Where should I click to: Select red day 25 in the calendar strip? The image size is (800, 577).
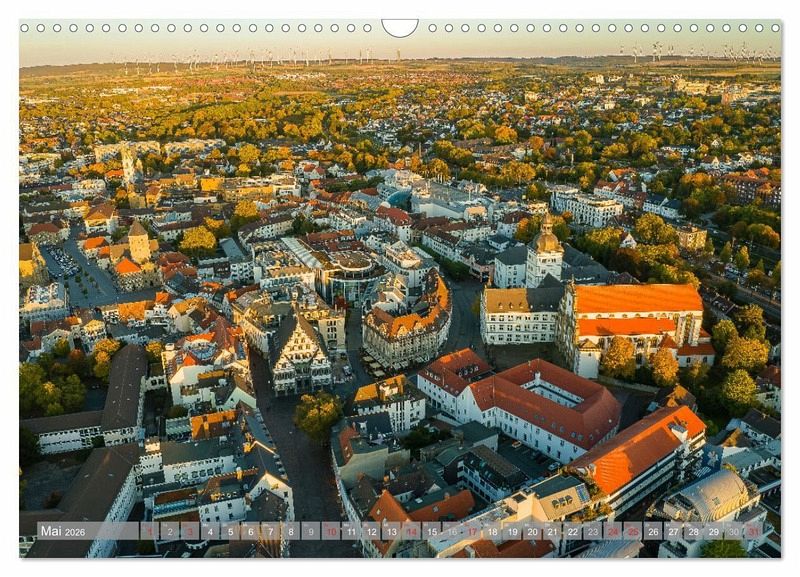click(633, 531)
